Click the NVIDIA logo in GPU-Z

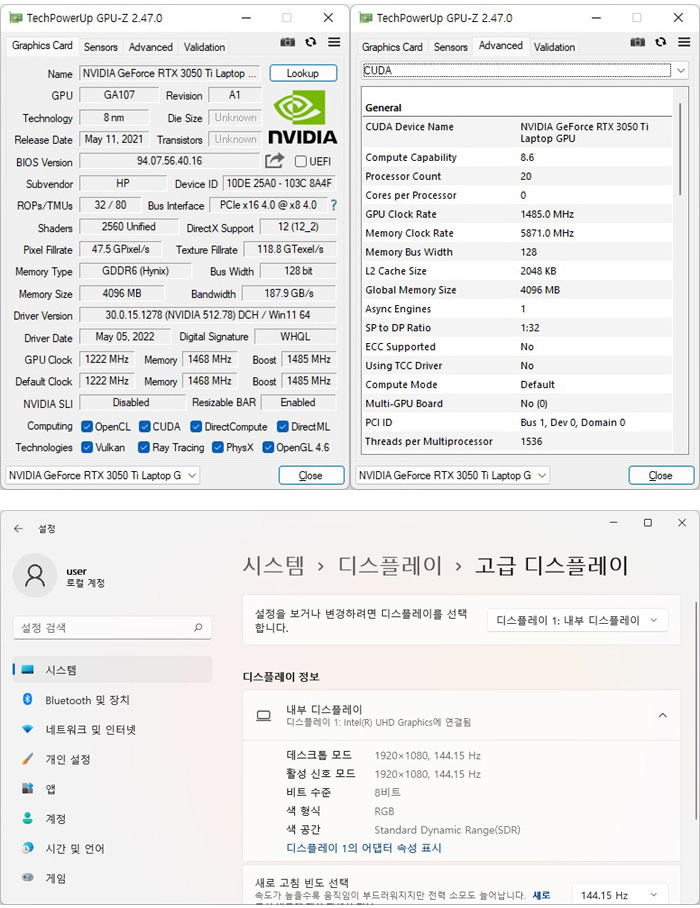[x=302, y=117]
